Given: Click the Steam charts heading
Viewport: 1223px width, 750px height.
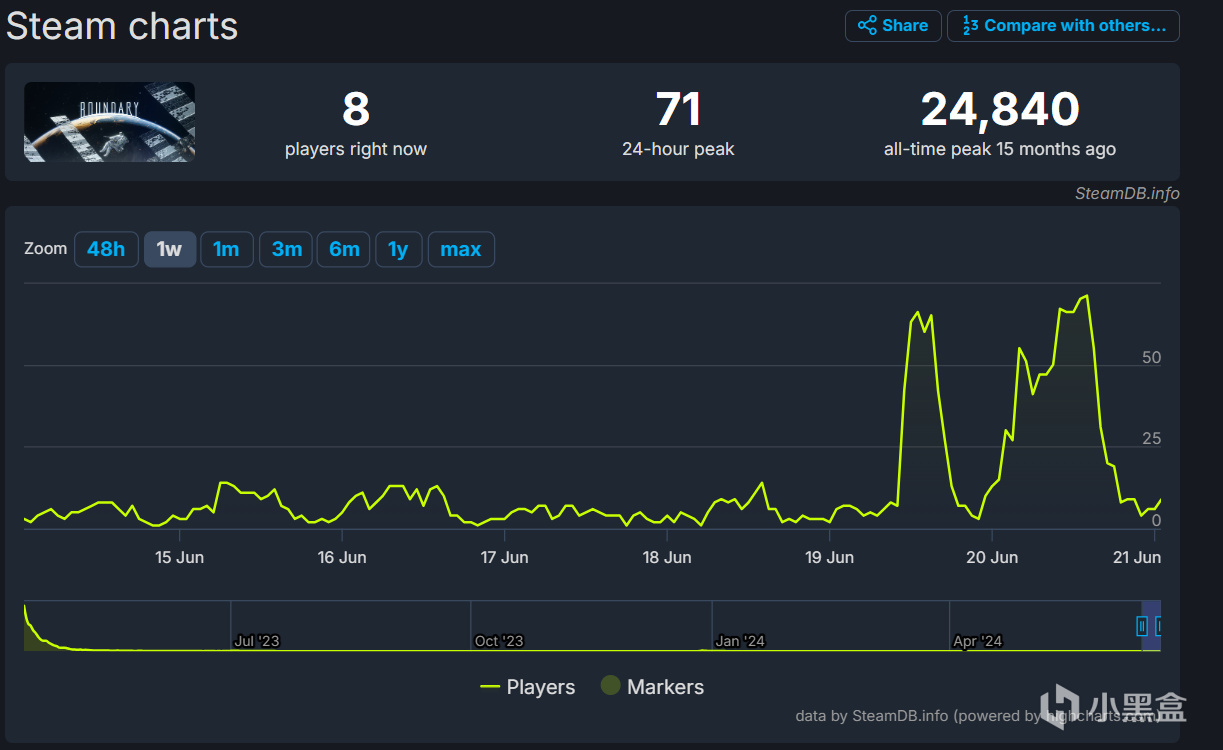Looking at the screenshot, I should tap(122, 26).
